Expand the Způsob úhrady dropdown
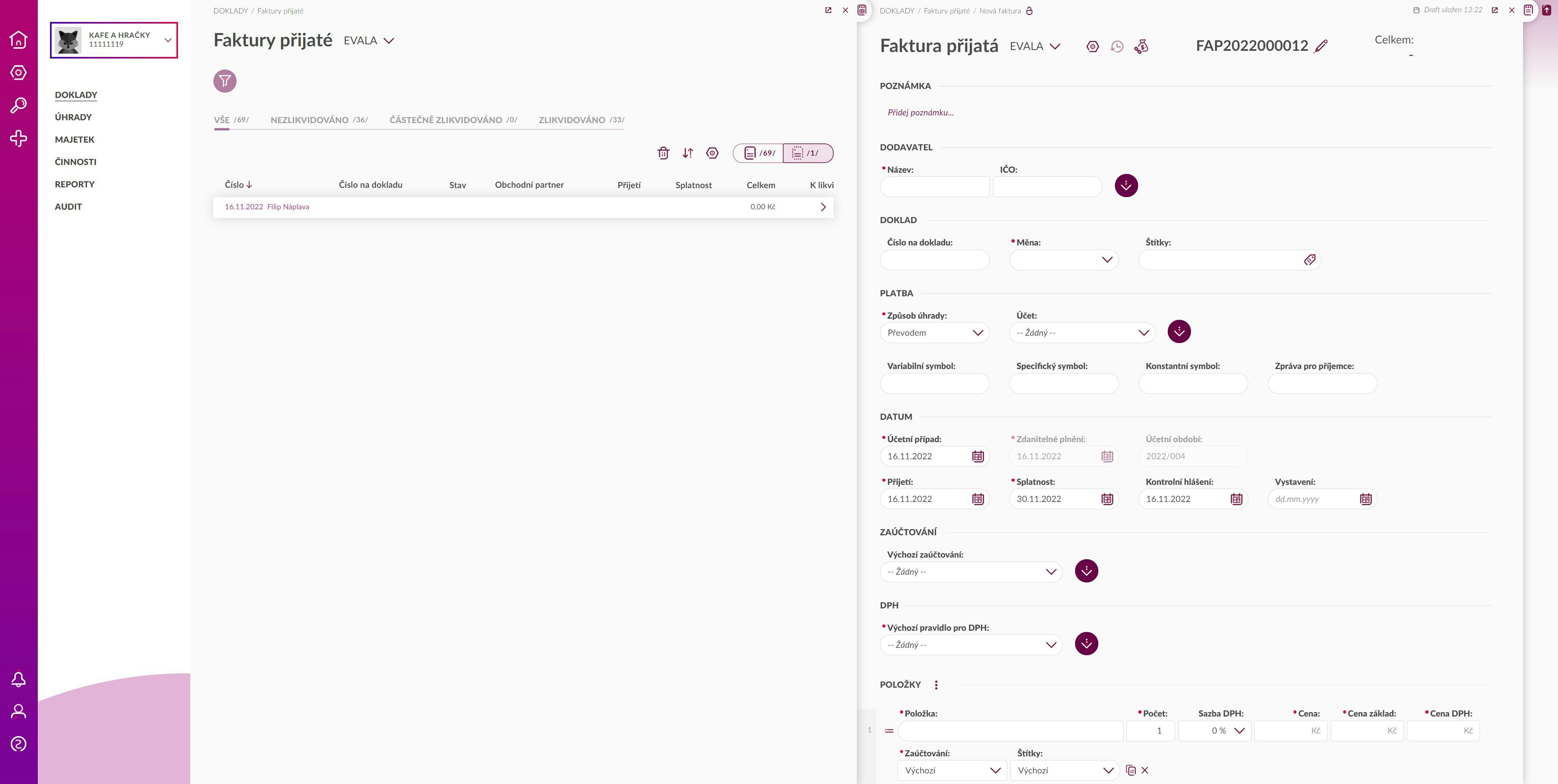The height and width of the screenshot is (784, 1558). 934,333
